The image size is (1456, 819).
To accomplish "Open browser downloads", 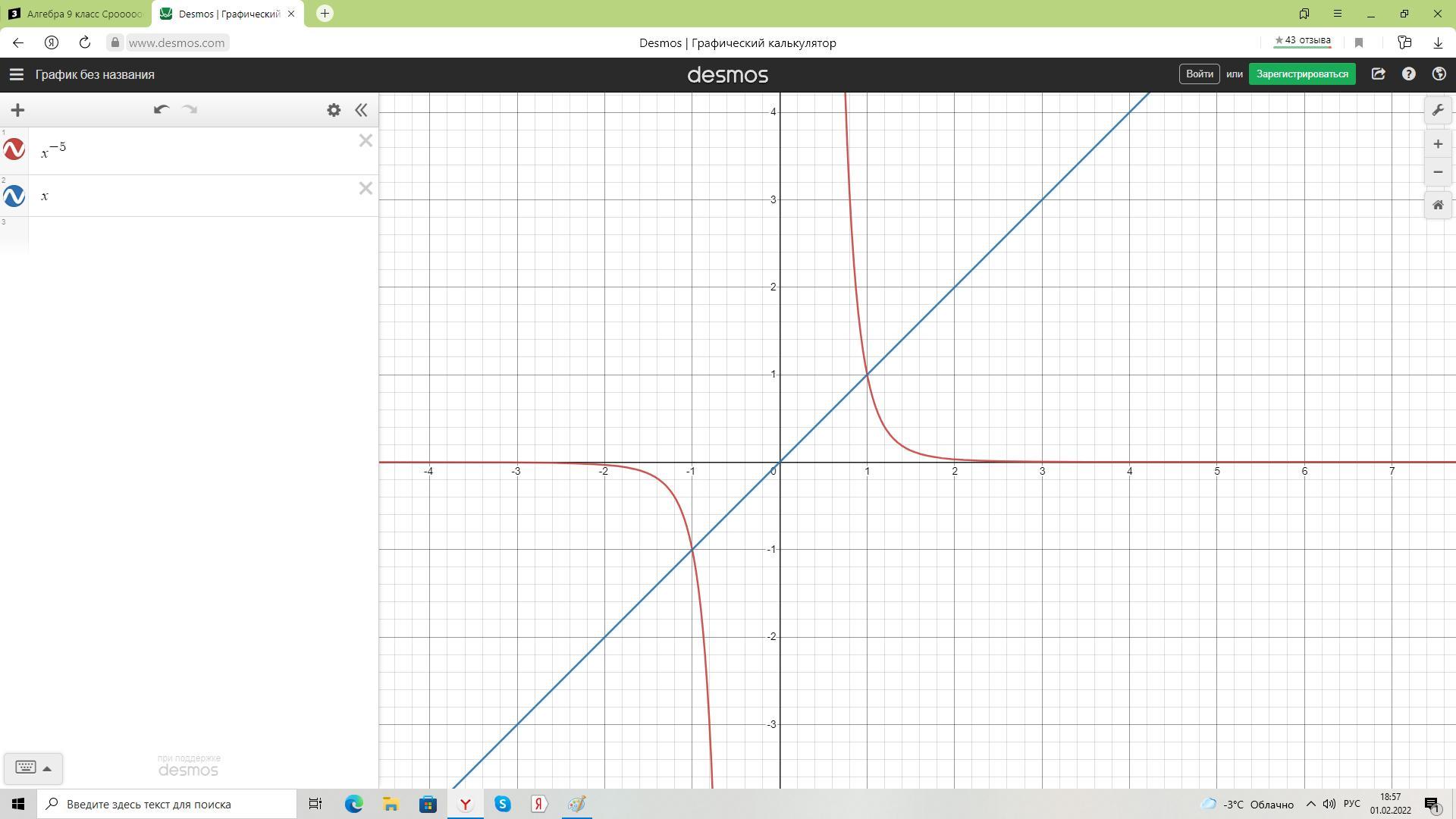I will coord(1438,42).
